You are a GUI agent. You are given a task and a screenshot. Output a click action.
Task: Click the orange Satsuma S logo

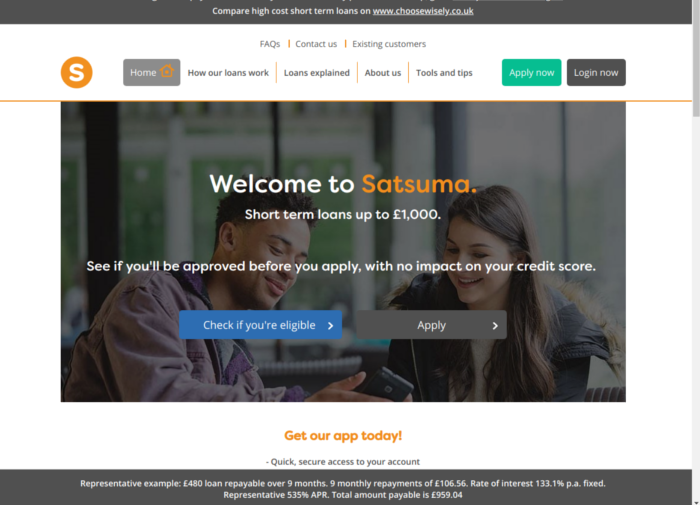click(x=77, y=72)
